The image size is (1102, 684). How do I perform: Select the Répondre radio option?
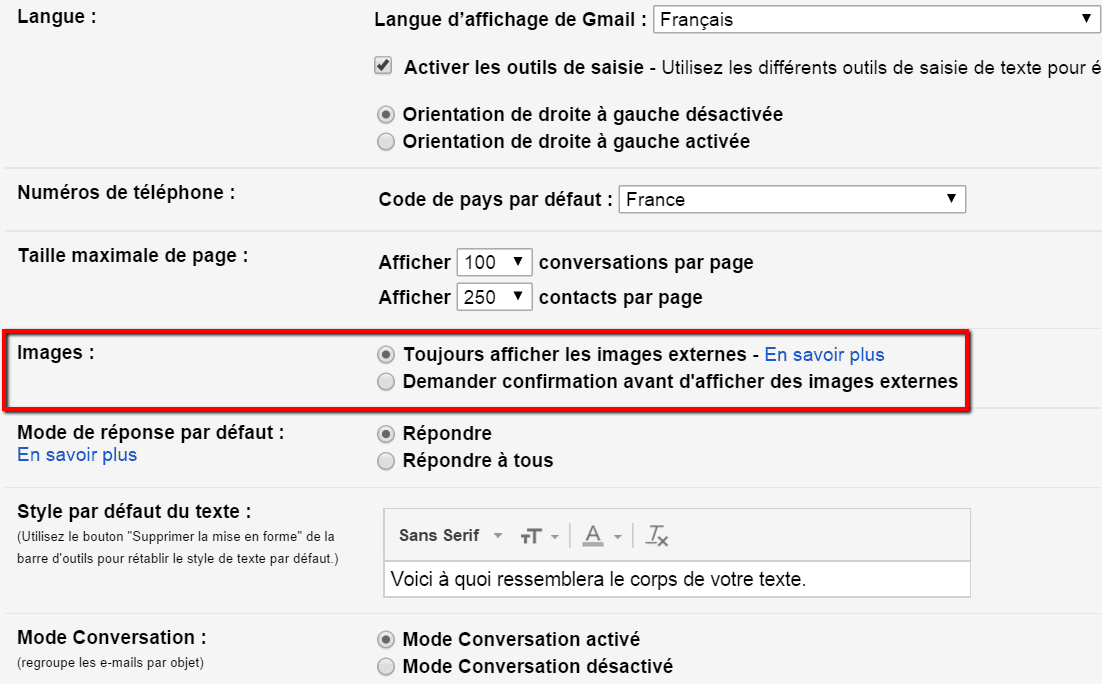pyautogui.click(x=386, y=434)
